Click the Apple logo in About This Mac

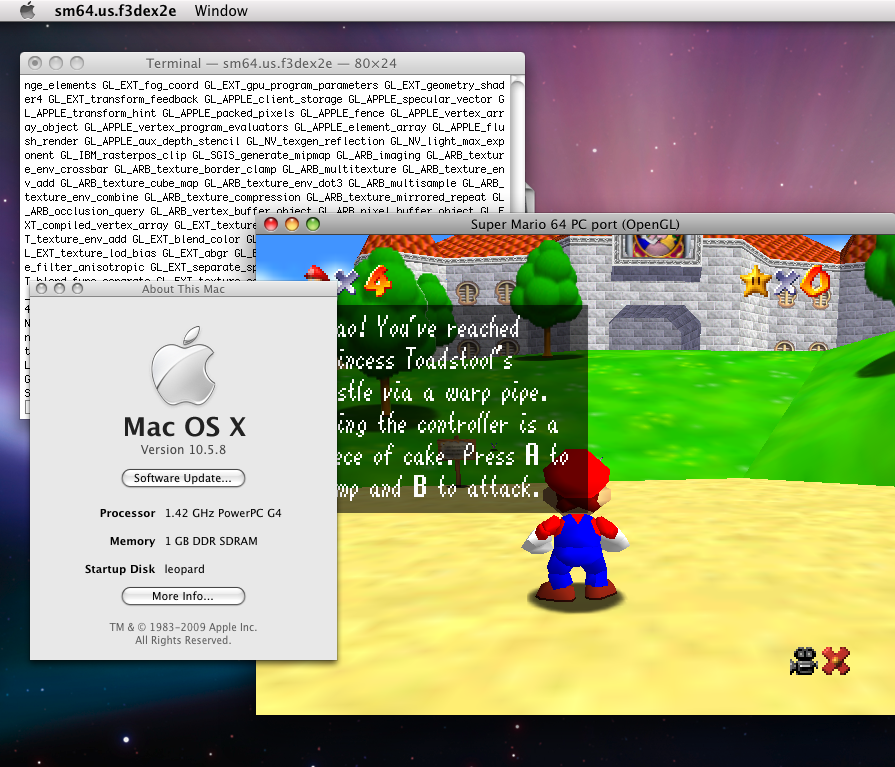click(183, 365)
